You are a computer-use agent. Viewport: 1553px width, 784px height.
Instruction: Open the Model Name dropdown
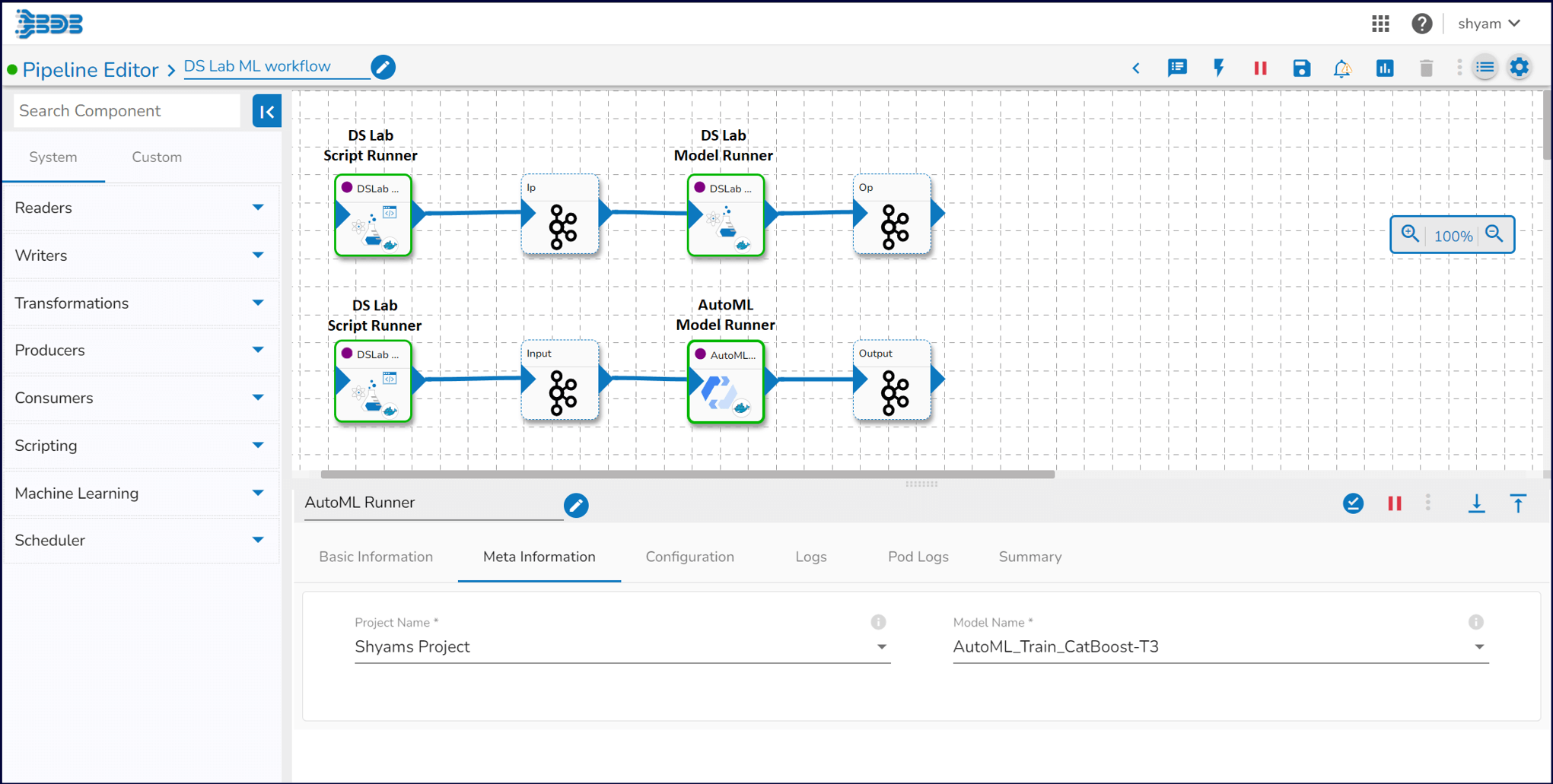(1220, 647)
